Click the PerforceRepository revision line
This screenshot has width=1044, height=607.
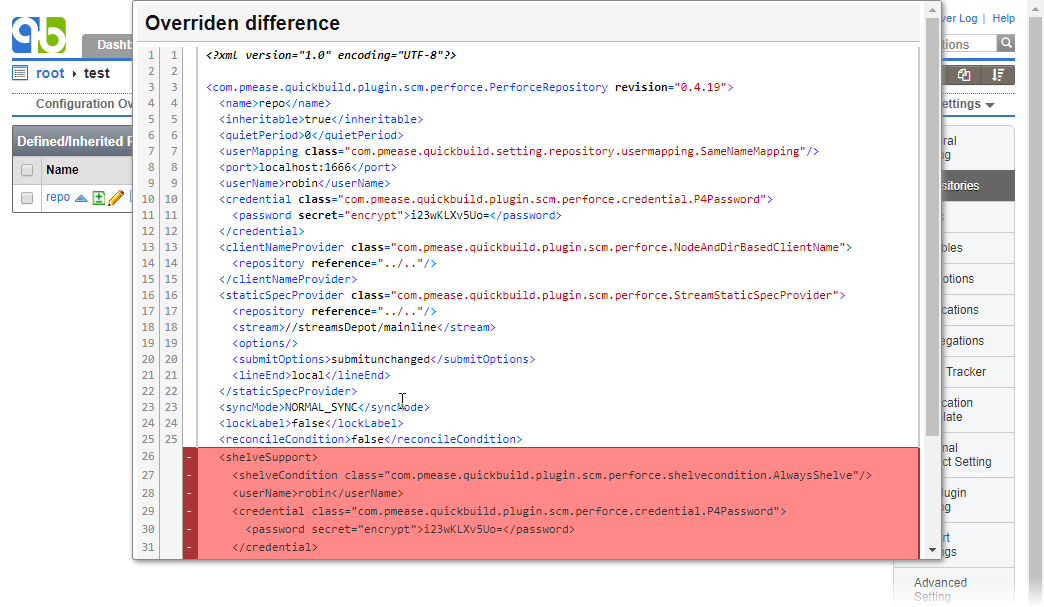(469, 87)
